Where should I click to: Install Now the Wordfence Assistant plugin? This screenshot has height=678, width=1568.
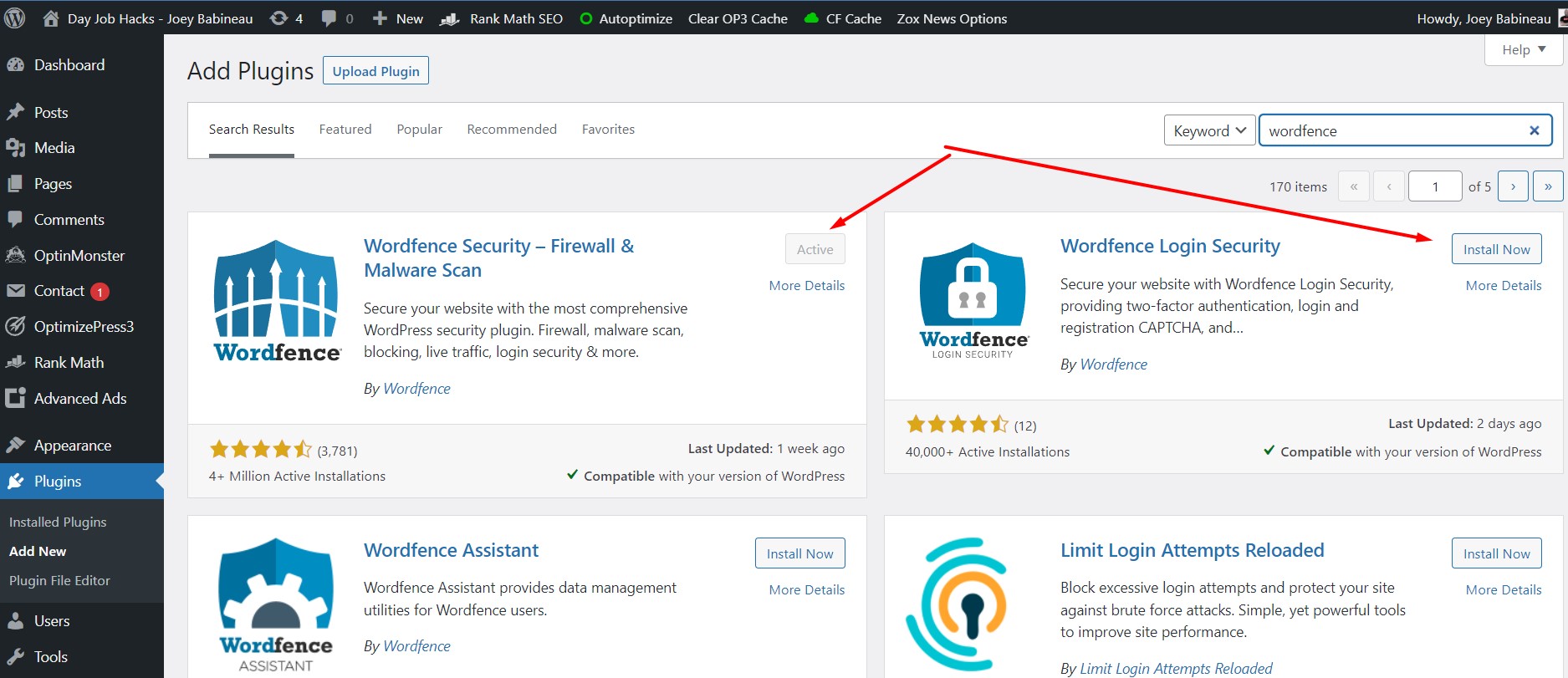coord(799,553)
